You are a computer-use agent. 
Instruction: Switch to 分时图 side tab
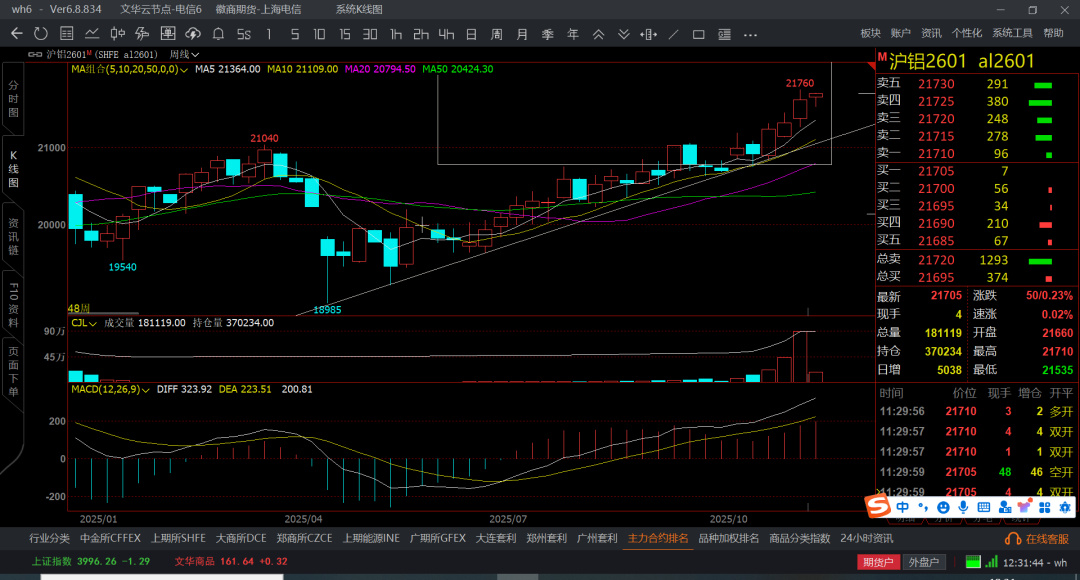[13, 99]
